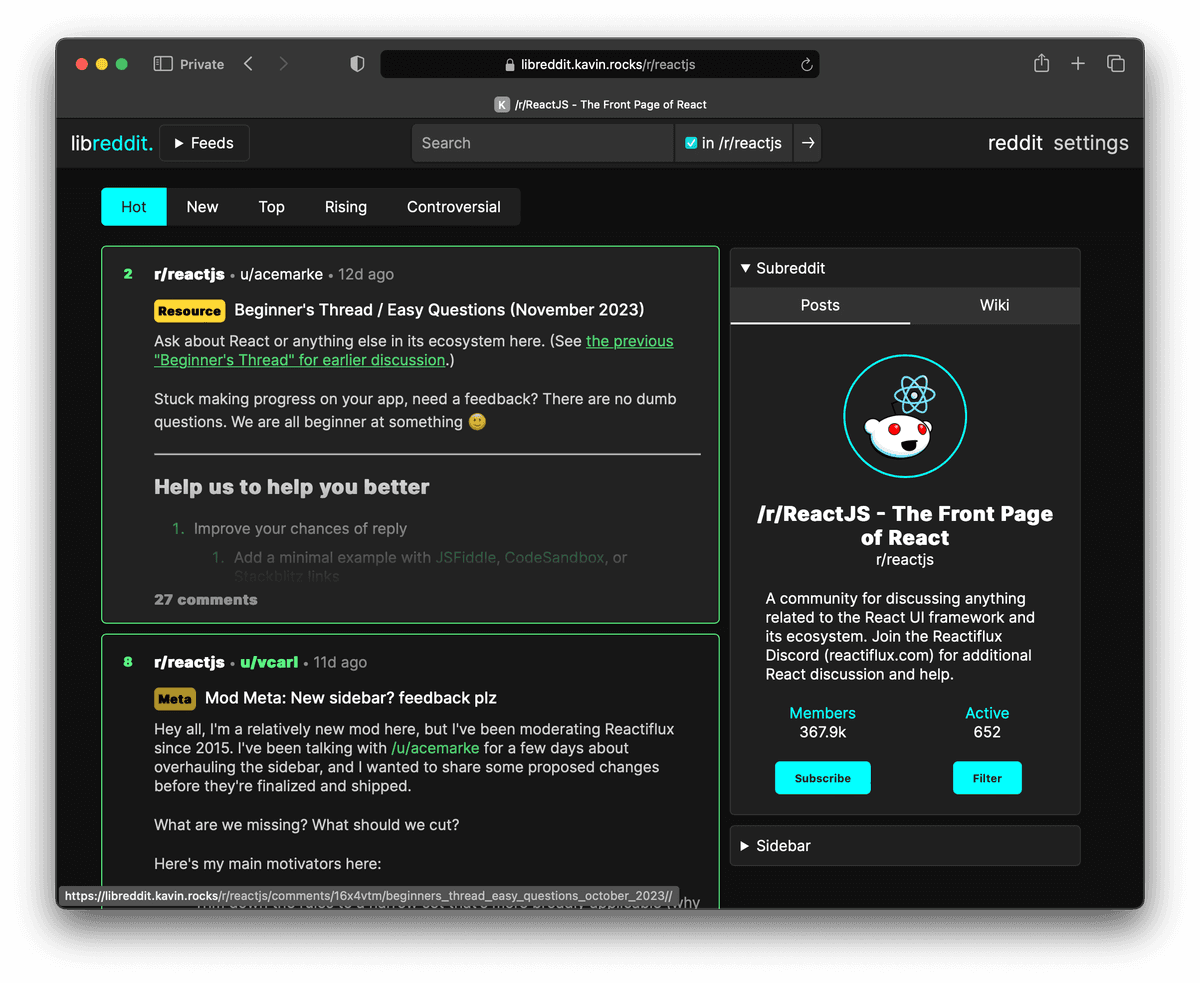1200x983 pixels.
Task: Select the Posts tab in subreddit panel
Action: [x=820, y=305]
